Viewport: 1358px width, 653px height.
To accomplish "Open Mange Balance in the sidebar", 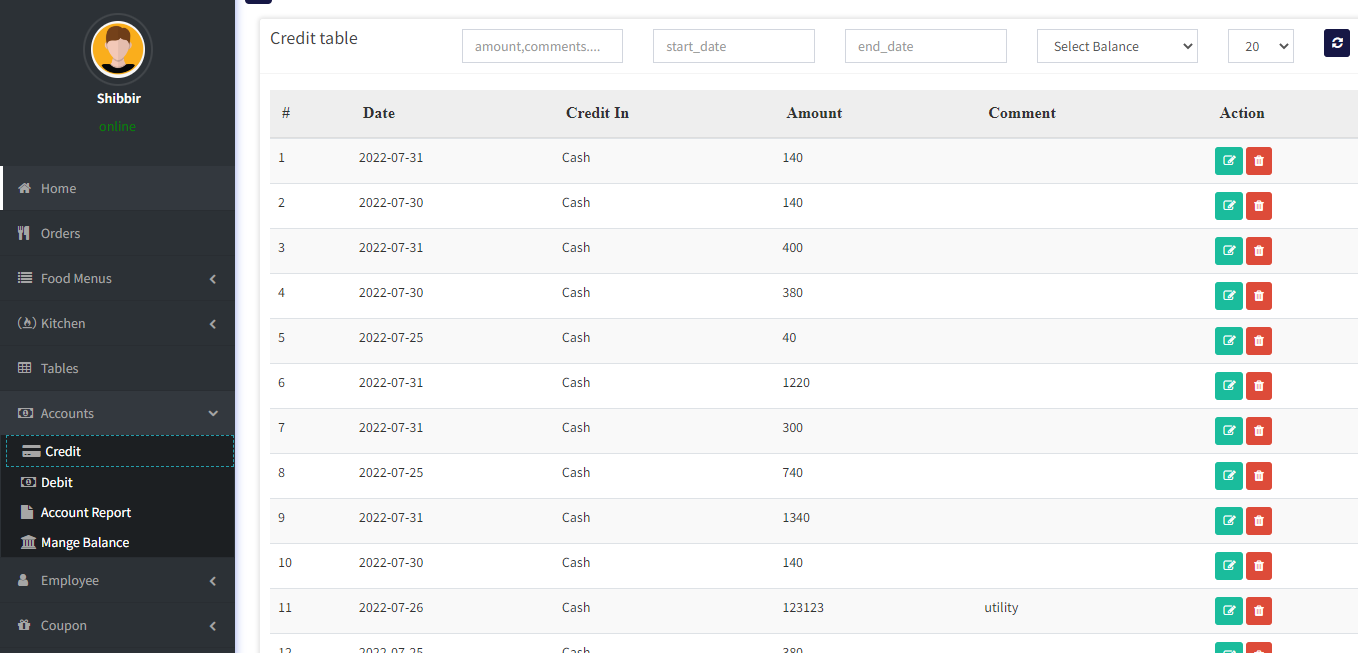I will tap(85, 542).
